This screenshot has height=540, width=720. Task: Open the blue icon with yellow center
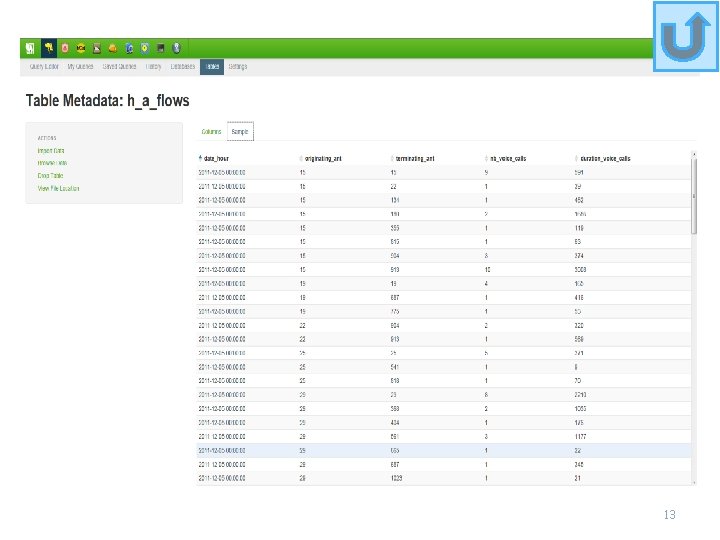coord(145,48)
